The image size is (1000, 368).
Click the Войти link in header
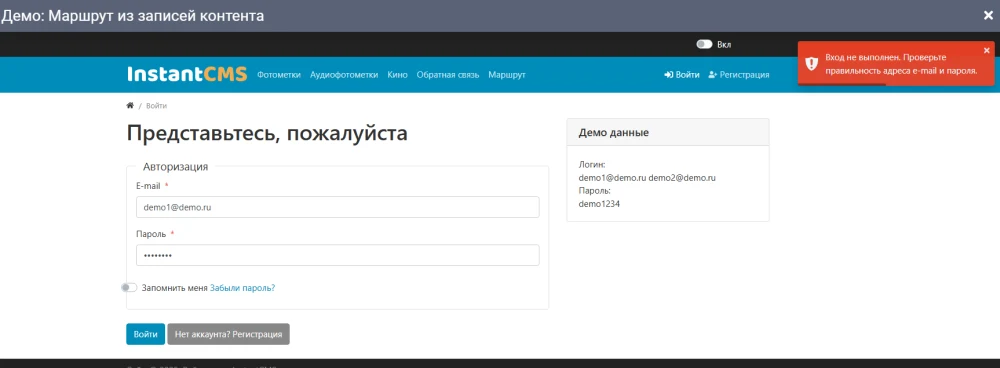682,75
